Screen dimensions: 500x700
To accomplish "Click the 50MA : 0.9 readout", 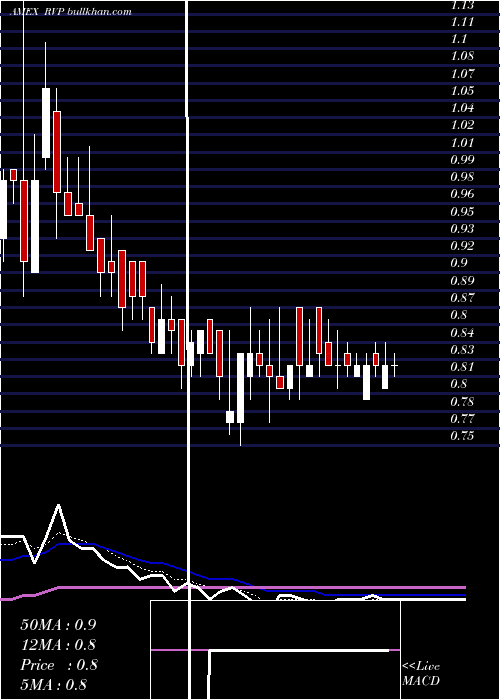I will [58, 624].
